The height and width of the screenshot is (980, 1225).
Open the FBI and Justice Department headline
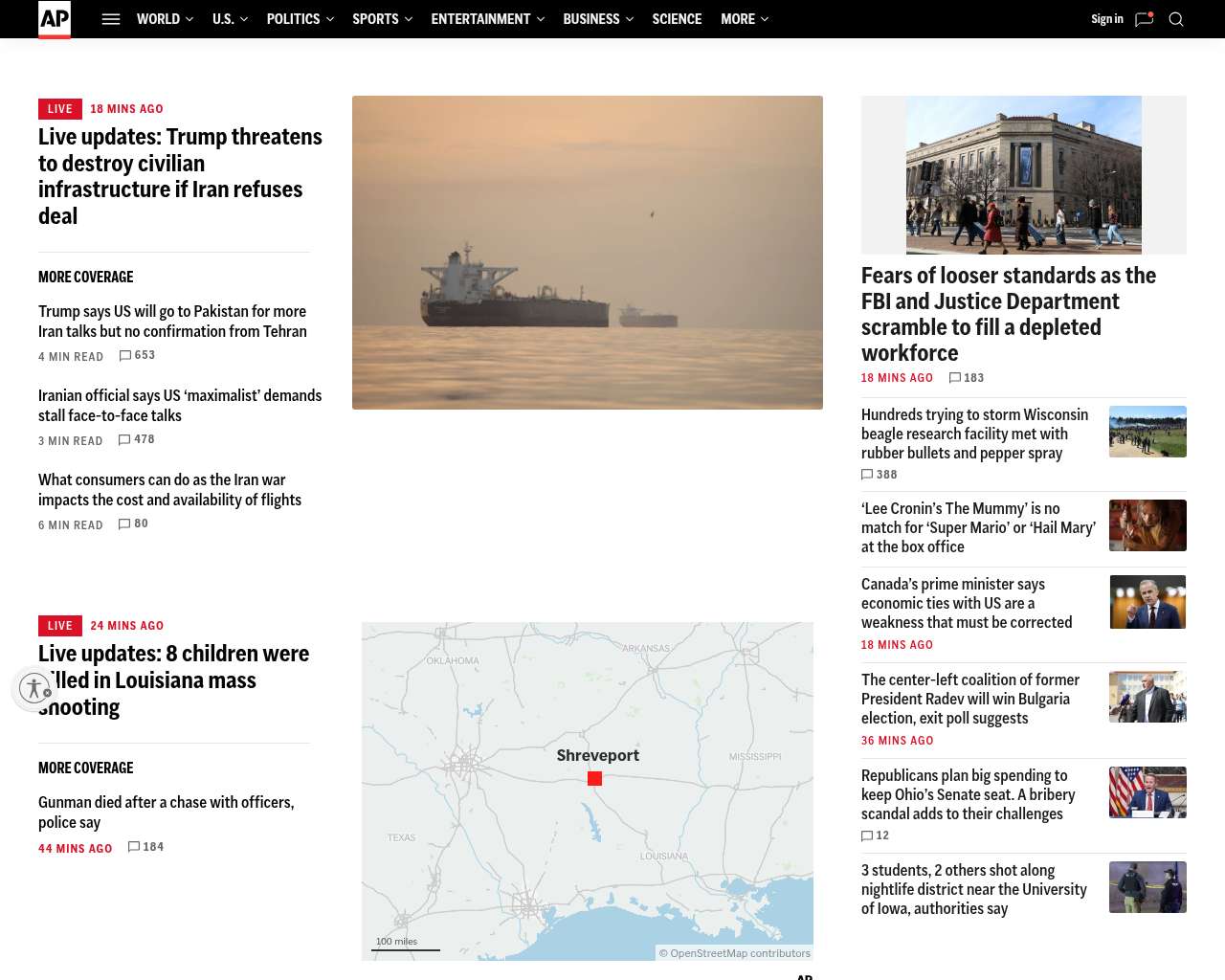[x=1008, y=314]
